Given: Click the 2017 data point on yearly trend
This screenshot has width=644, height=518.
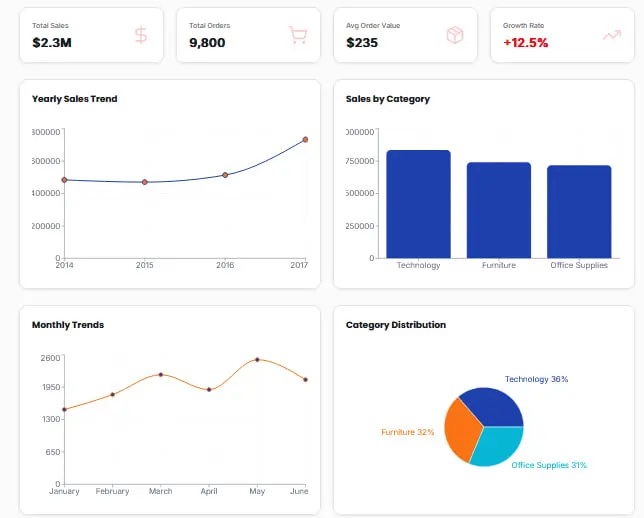Looking at the screenshot, I should tap(305, 140).
